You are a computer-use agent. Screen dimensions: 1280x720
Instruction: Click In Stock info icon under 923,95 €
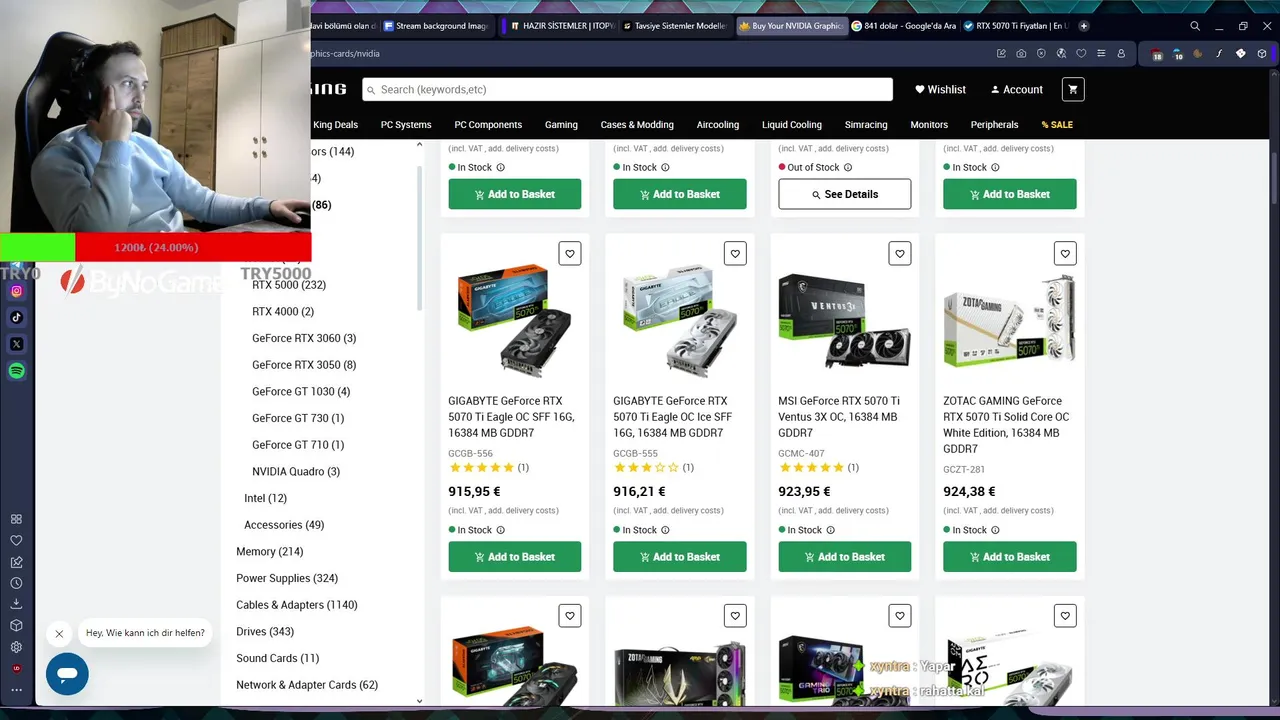coord(831,530)
